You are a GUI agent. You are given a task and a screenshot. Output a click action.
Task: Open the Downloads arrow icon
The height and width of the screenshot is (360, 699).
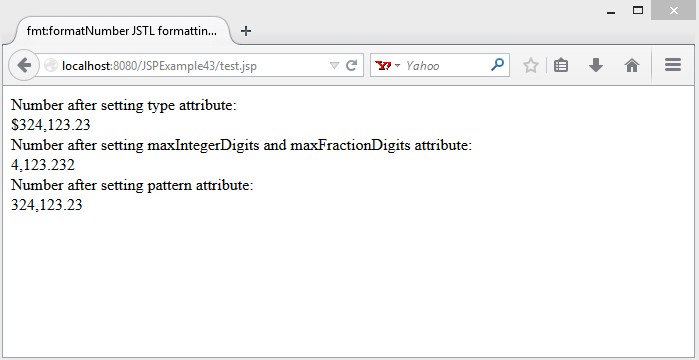[596, 65]
